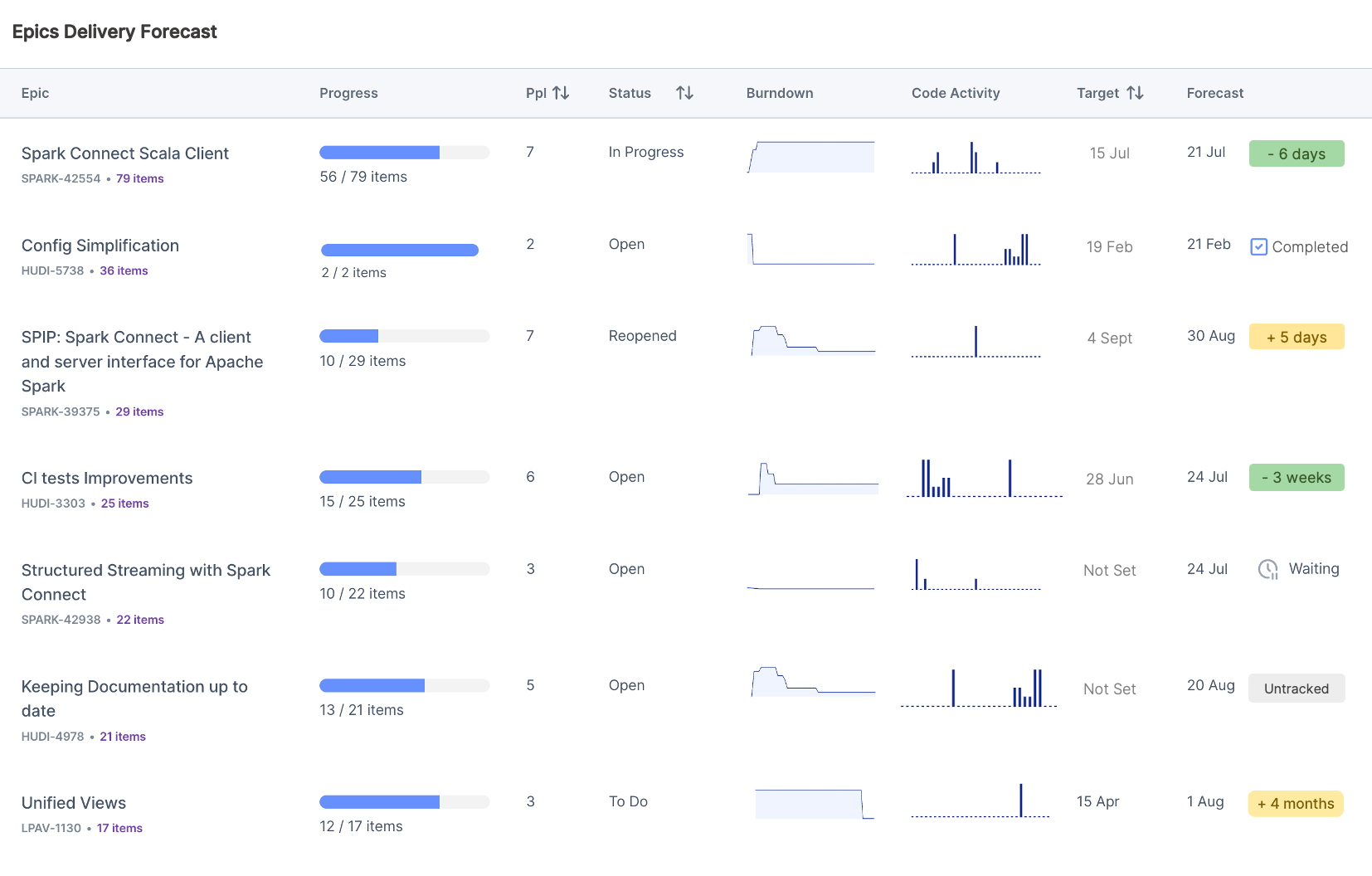Viewport: 1372px width, 876px height.
Task: Click the Completed checkbox for Config Simplification
Action: point(1258,247)
